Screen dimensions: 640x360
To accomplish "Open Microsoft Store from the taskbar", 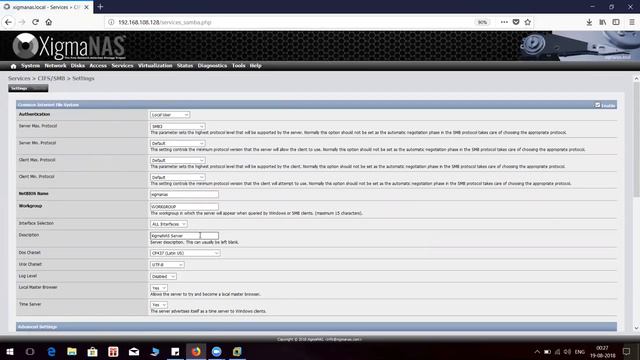I will click(93, 351).
